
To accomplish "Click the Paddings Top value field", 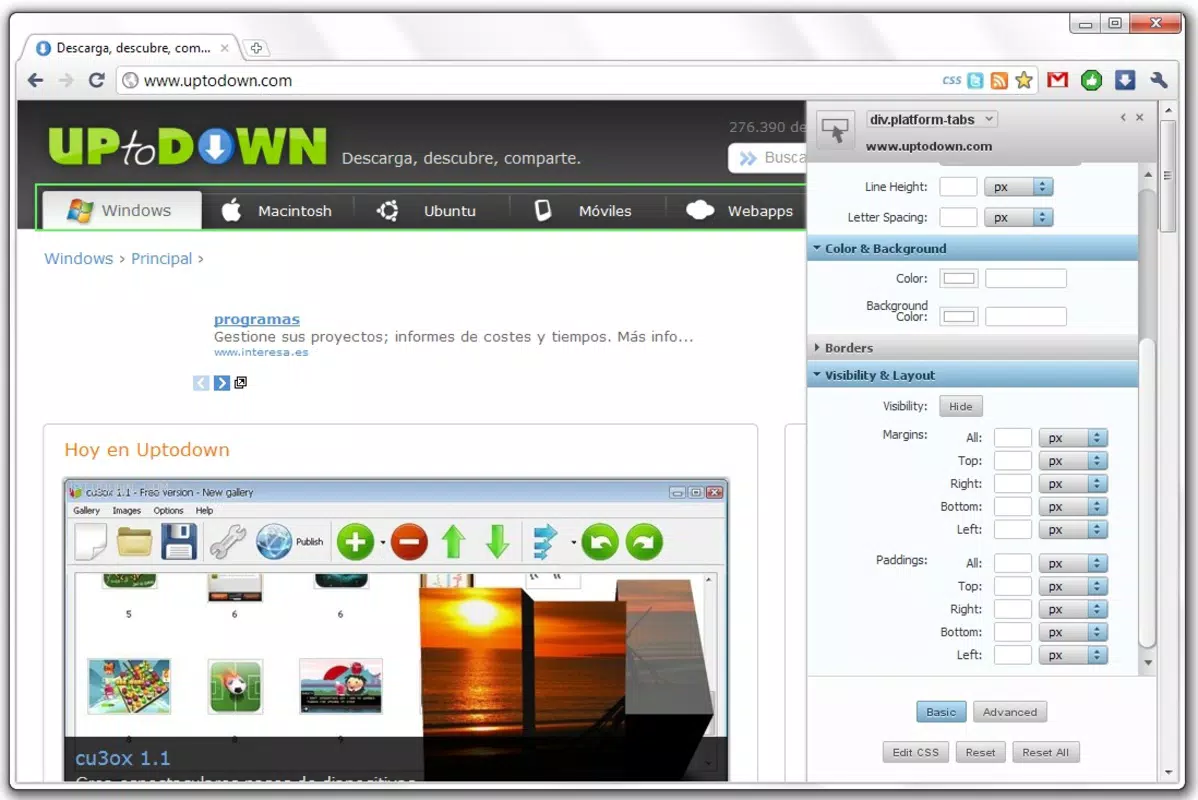I will pyautogui.click(x=1012, y=586).
